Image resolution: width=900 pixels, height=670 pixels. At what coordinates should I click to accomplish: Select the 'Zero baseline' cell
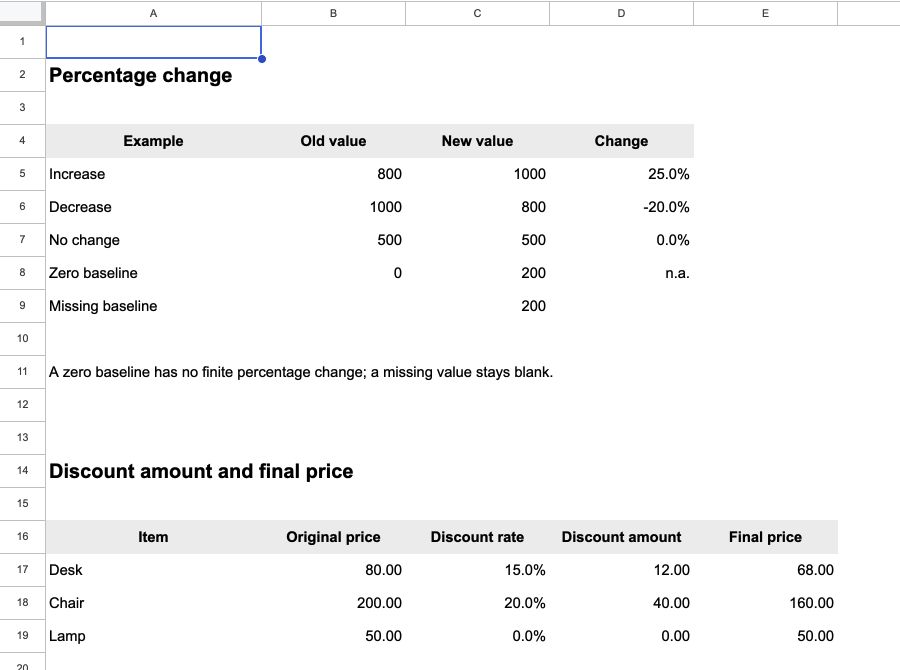153,273
